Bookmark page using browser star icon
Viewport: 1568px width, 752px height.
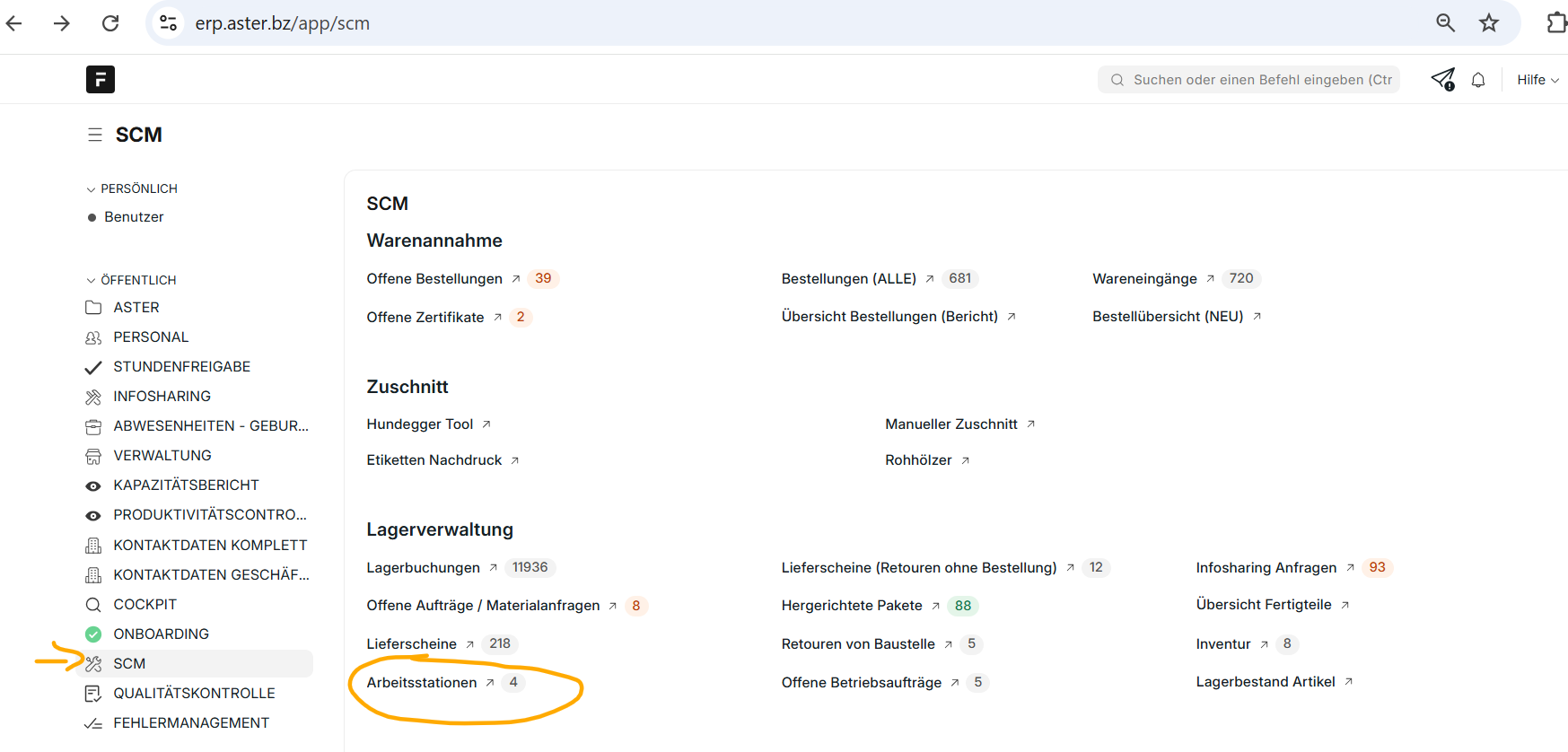[1488, 23]
